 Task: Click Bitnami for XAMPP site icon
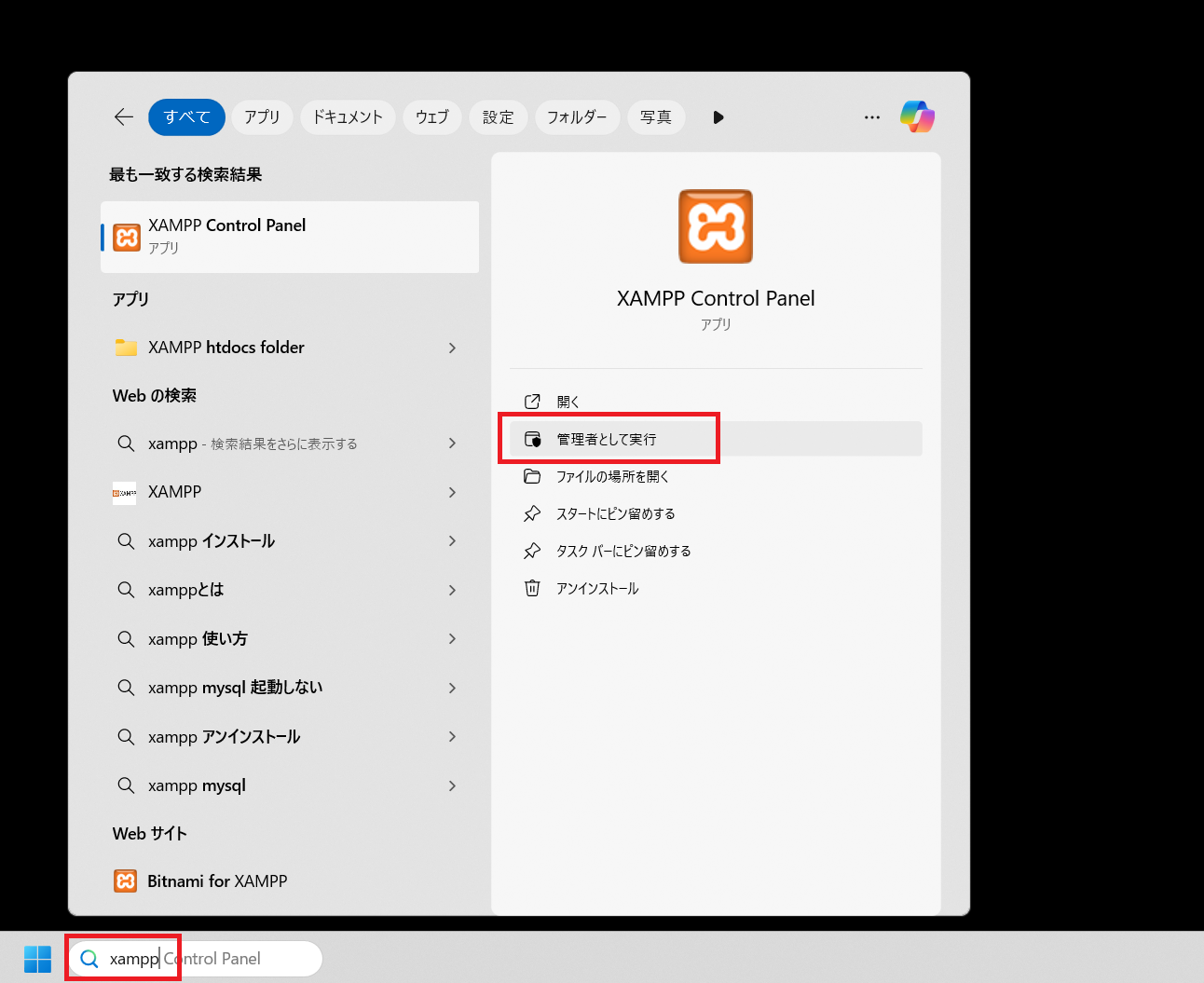click(126, 881)
